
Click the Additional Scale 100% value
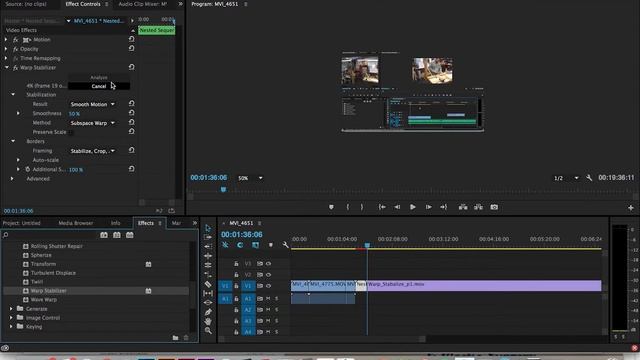tap(76, 170)
